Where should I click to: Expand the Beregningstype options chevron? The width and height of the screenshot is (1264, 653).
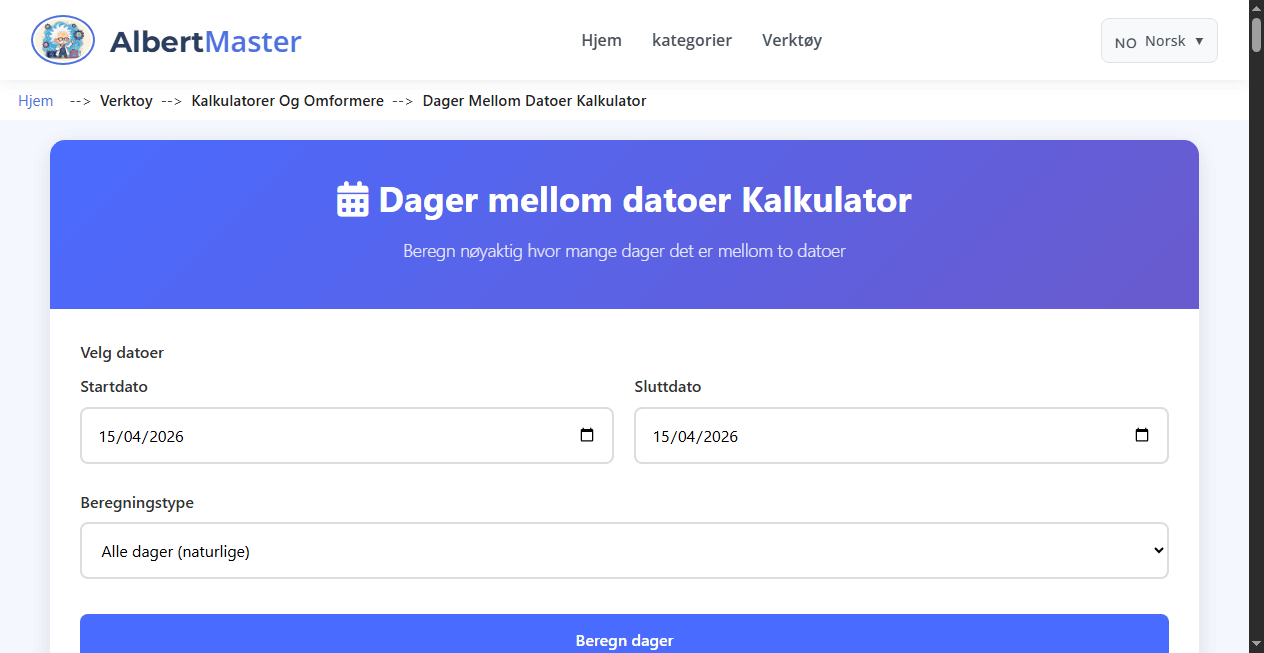point(1157,550)
